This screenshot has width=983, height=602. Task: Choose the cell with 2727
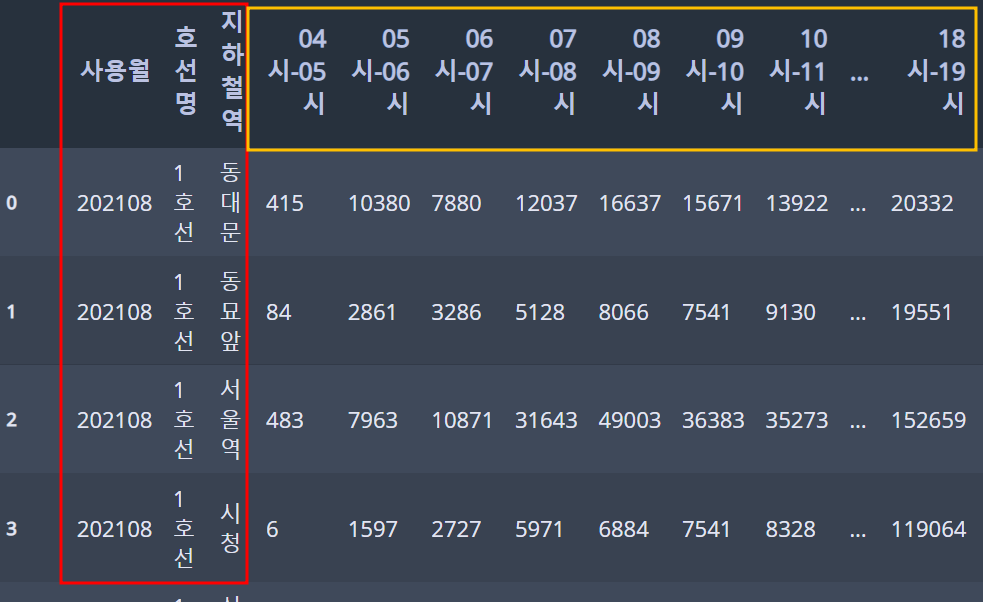[x=456, y=529]
